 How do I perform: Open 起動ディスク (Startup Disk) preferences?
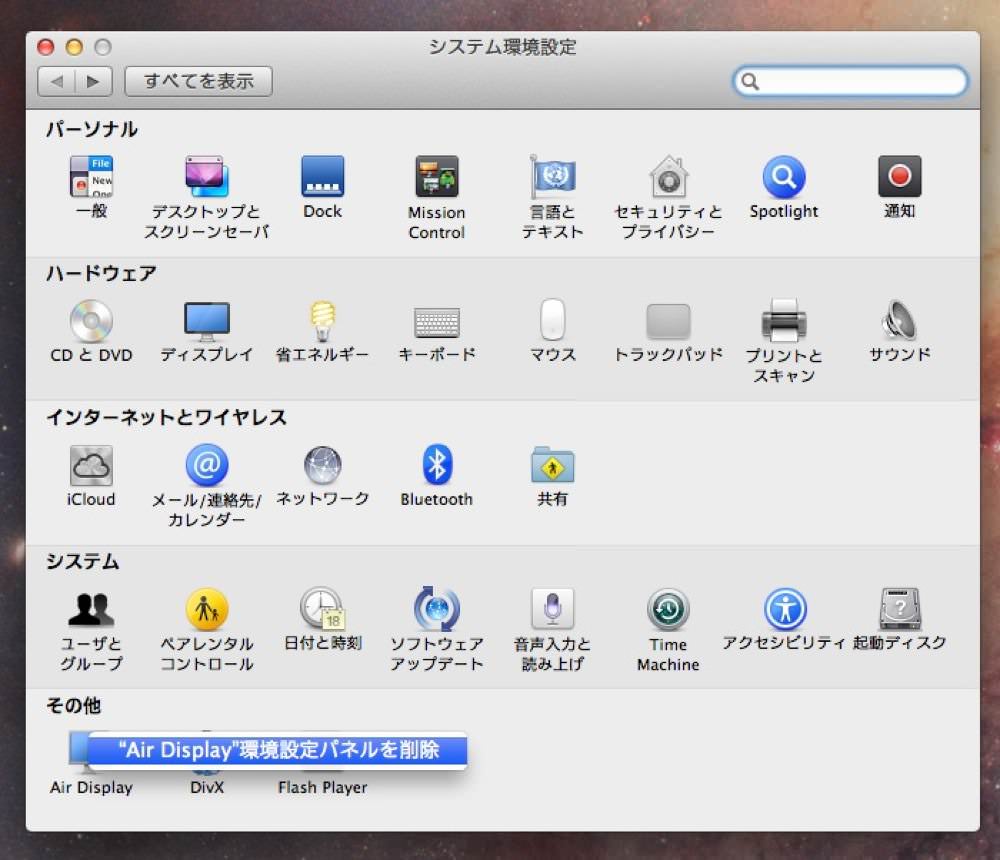pos(899,609)
